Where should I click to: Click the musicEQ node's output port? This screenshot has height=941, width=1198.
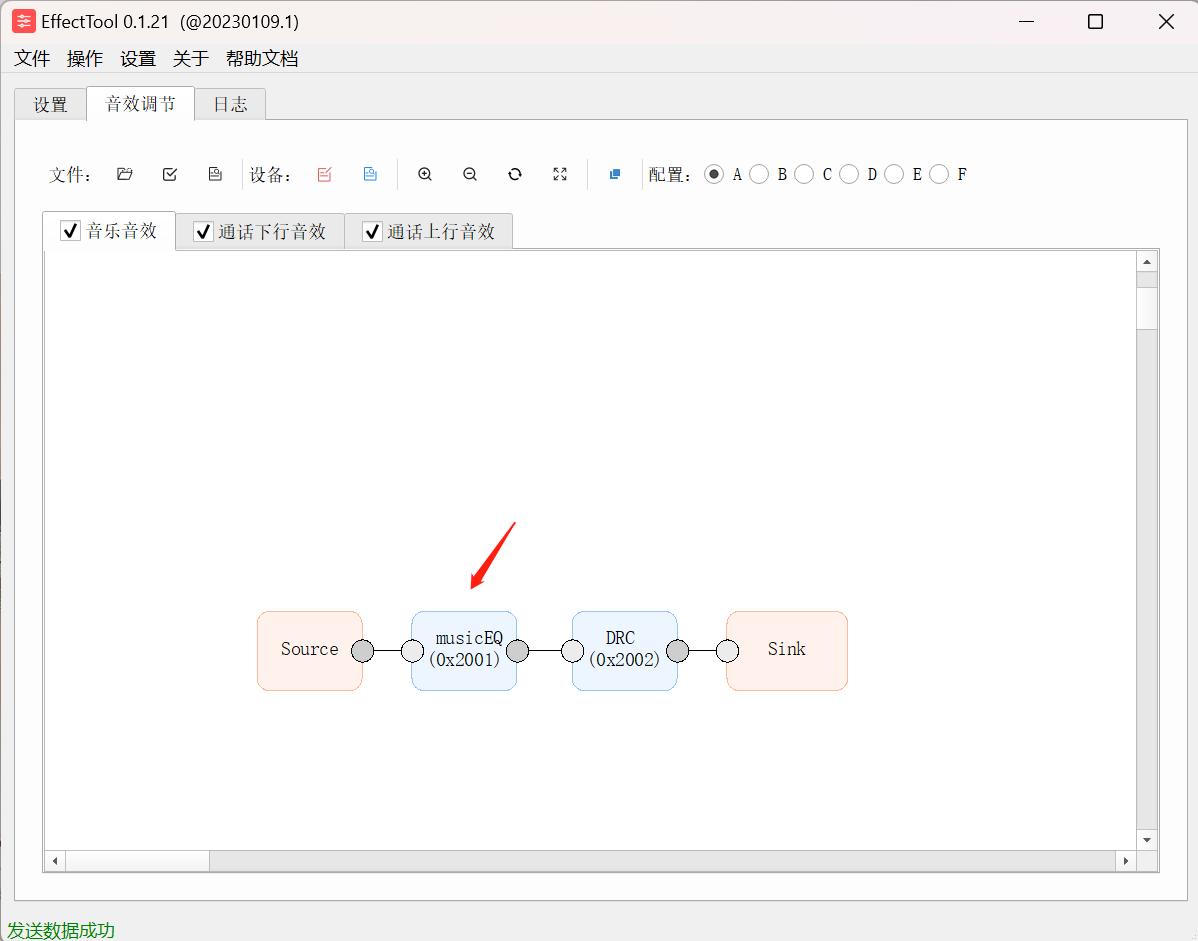point(517,651)
